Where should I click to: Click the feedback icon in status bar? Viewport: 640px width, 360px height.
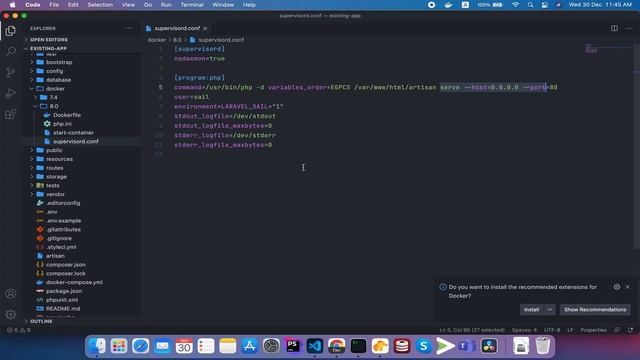[617, 330]
